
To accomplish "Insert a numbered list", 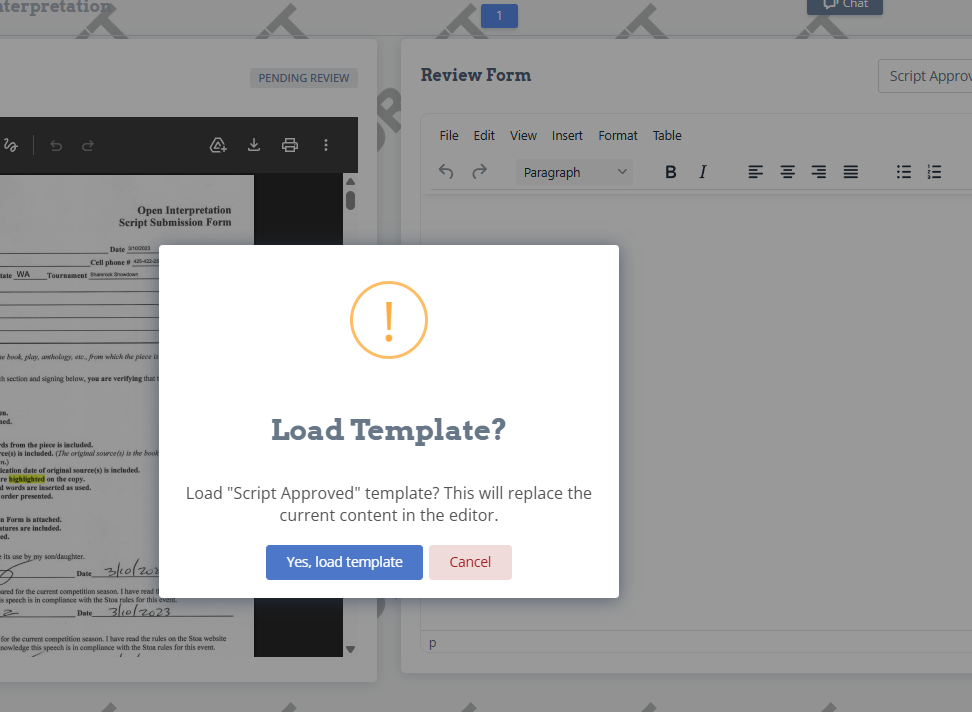I will click(x=934, y=172).
